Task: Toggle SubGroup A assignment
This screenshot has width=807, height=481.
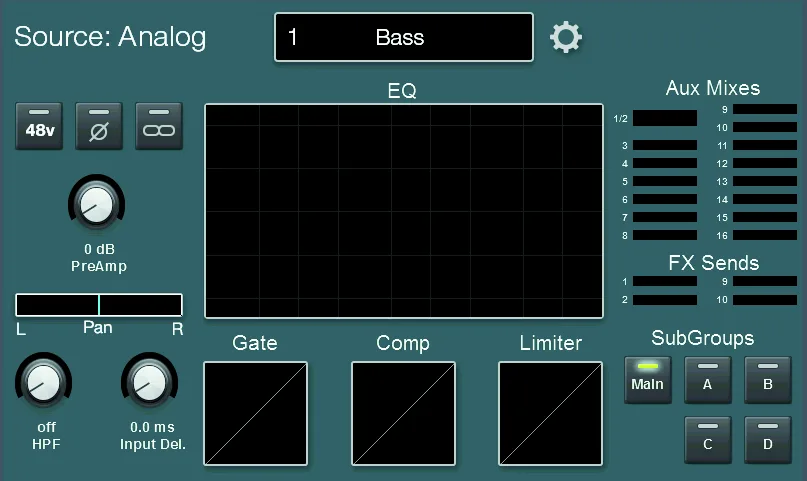Action: (708, 380)
